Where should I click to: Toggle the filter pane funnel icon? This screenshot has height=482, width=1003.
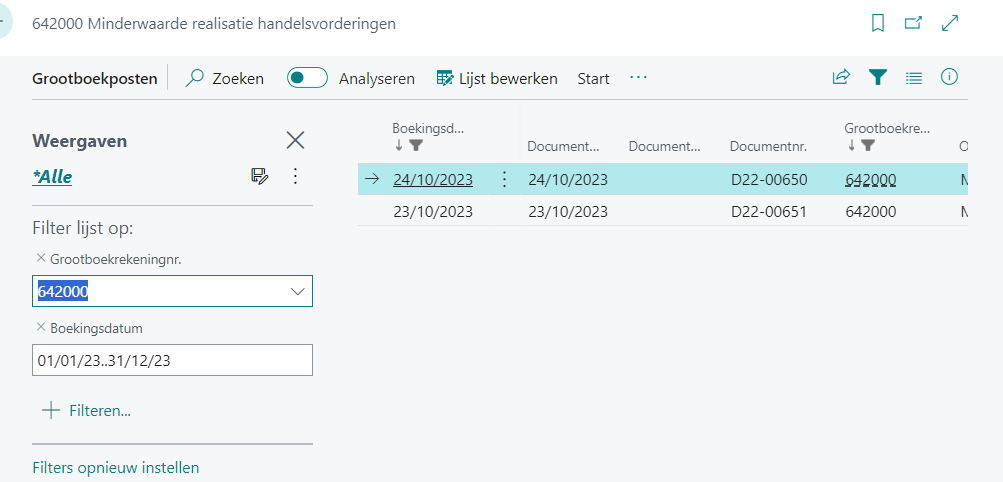(x=877, y=77)
